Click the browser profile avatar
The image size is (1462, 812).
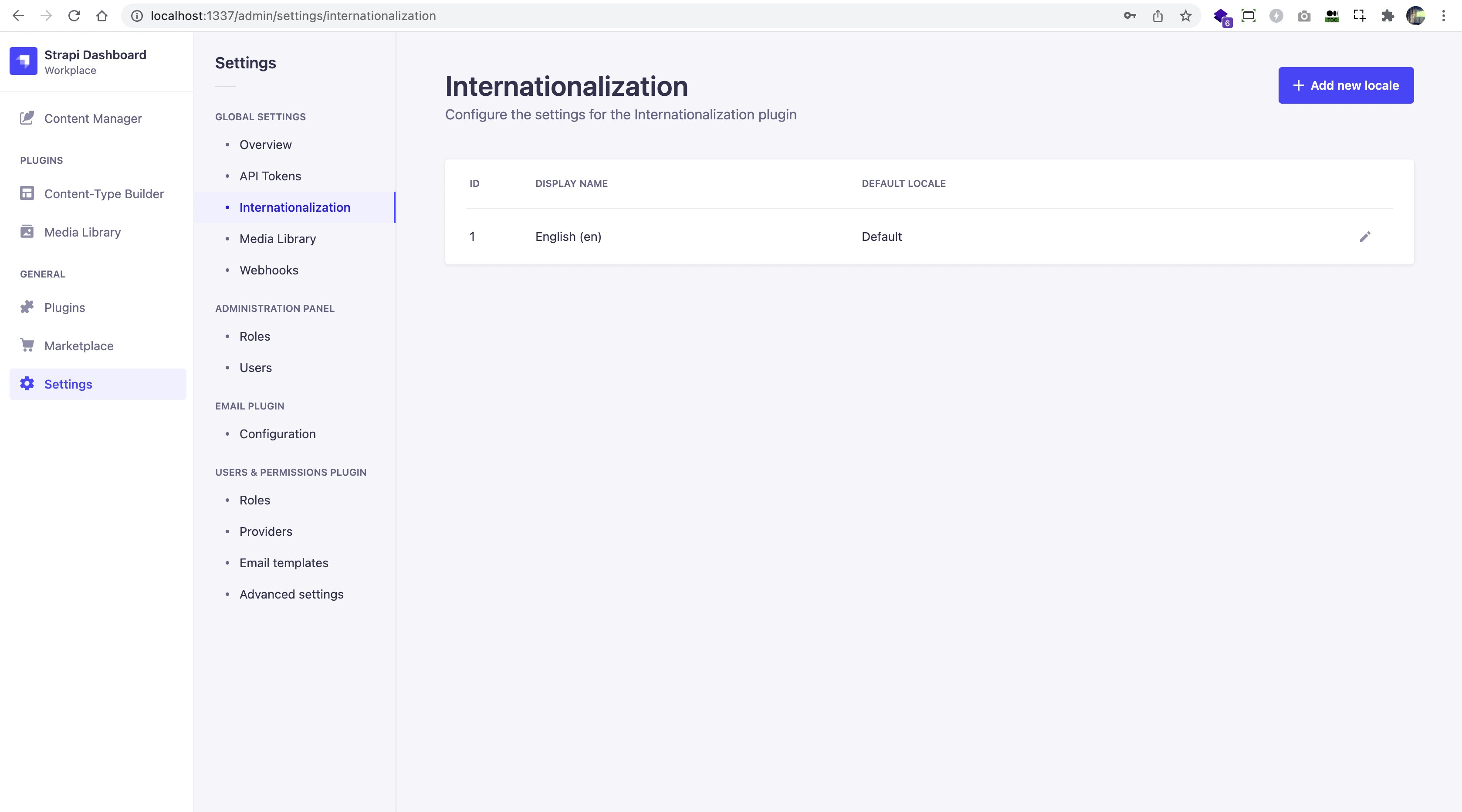(1416, 16)
